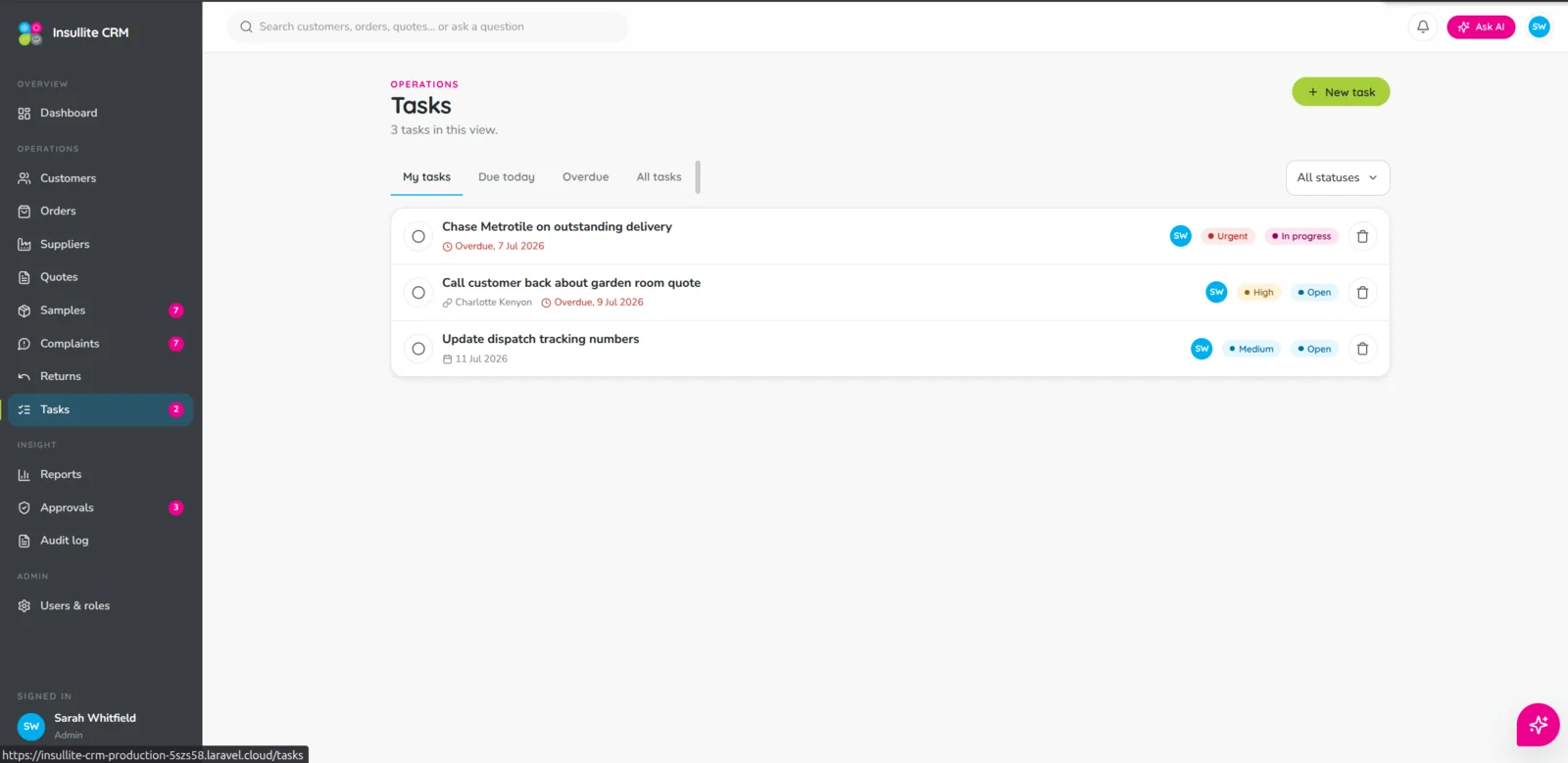Open Returns from the sidebar
This screenshot has height=763, width=1568.
[101, 377]
